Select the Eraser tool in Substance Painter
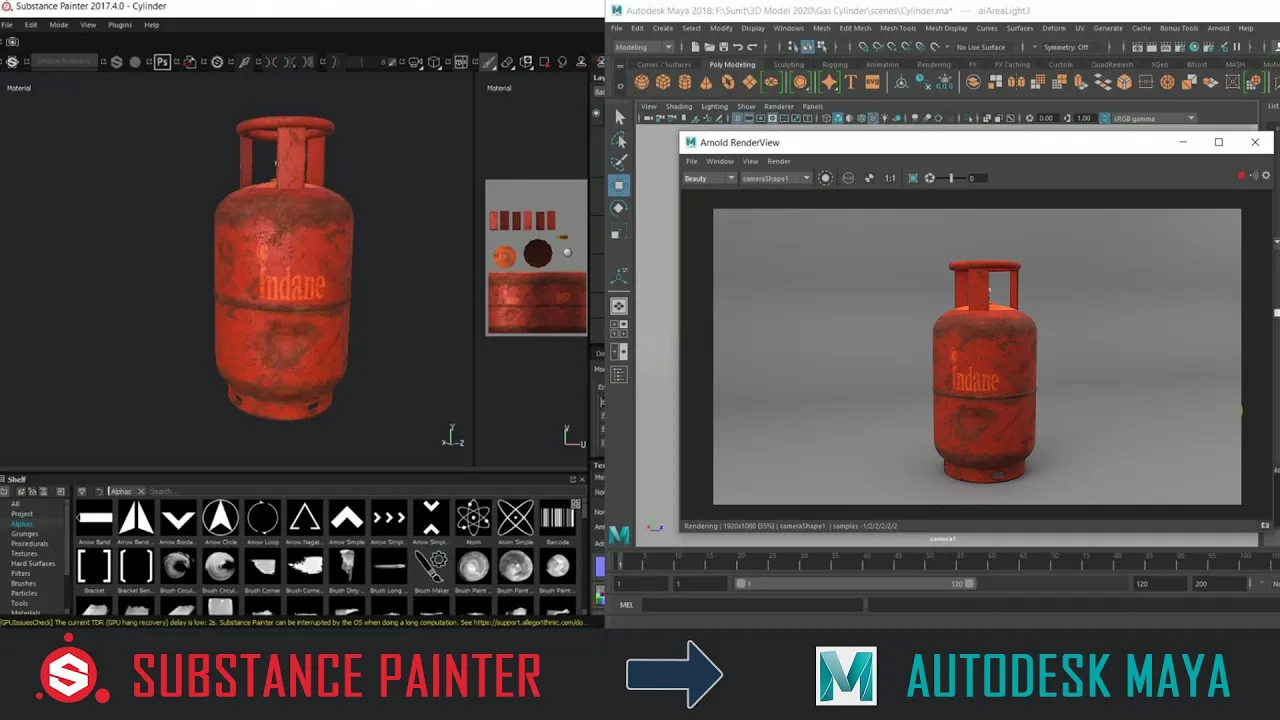This screenshot has height=720, width=1280. click(x=508, y=62)
